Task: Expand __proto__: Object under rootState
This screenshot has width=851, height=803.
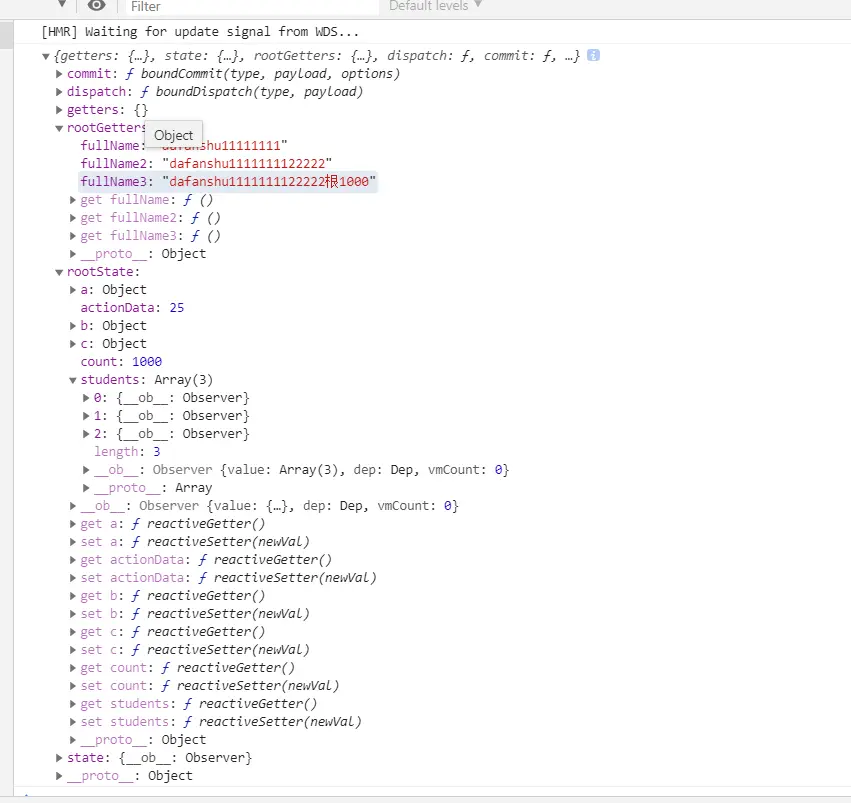Action: 73,740
